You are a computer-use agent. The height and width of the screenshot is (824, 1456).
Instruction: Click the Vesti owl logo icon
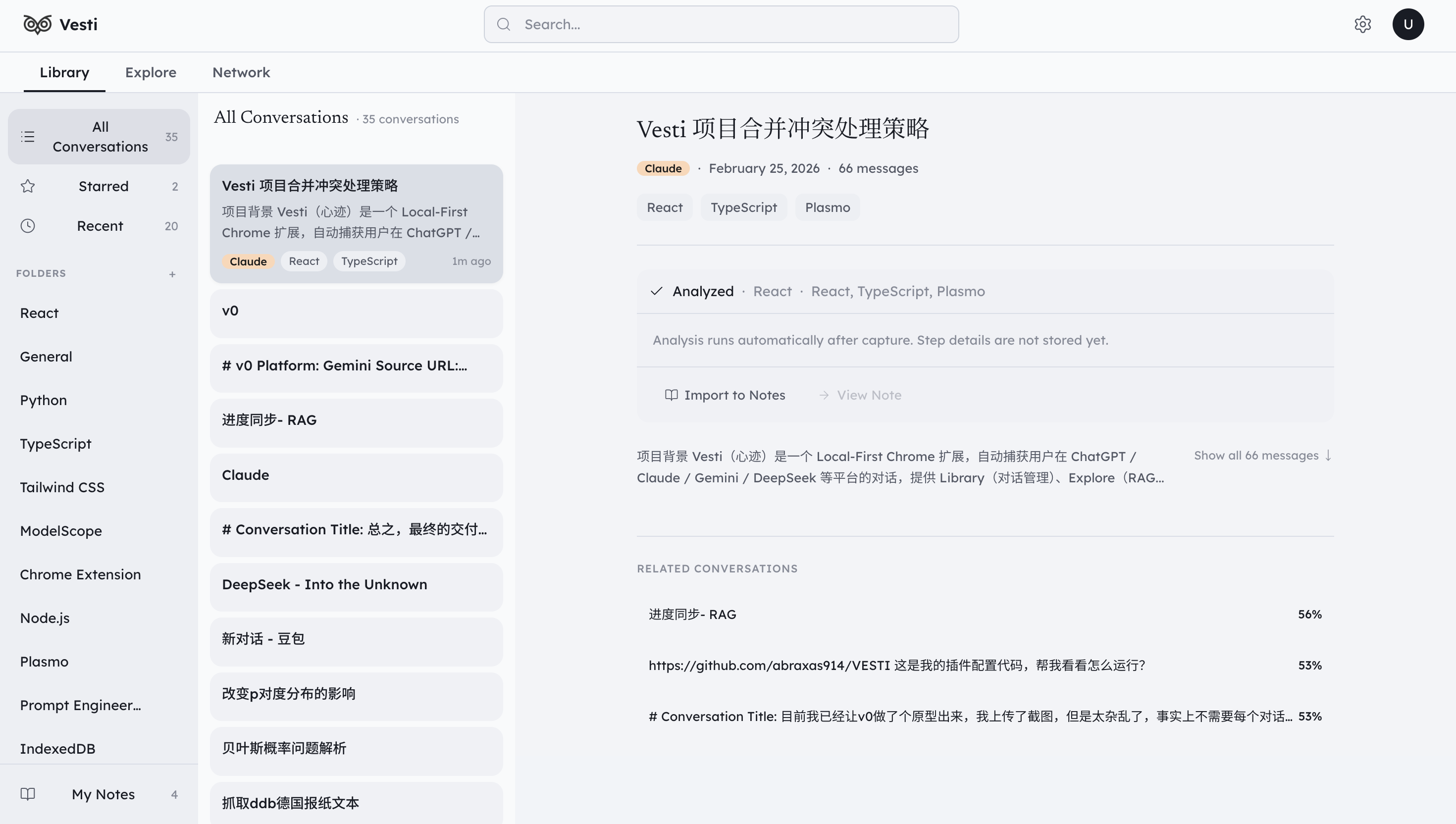(37, 24)
